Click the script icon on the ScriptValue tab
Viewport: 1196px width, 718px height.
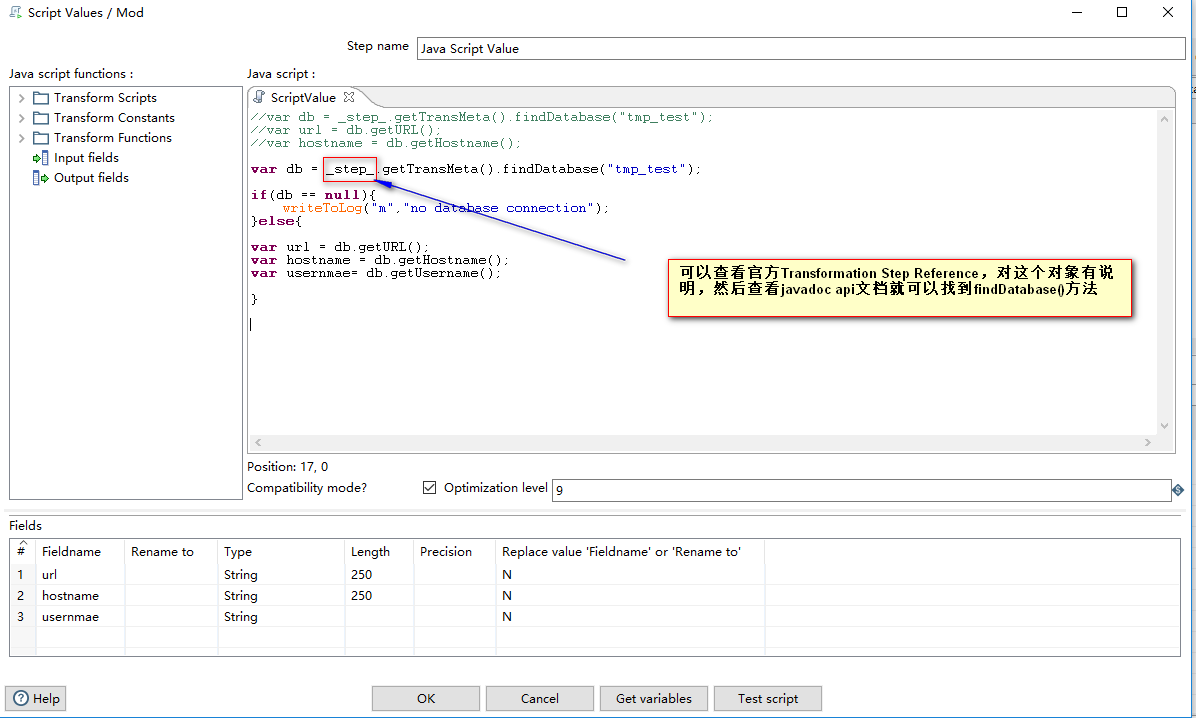pyautogui.click(x=259, y=97)
